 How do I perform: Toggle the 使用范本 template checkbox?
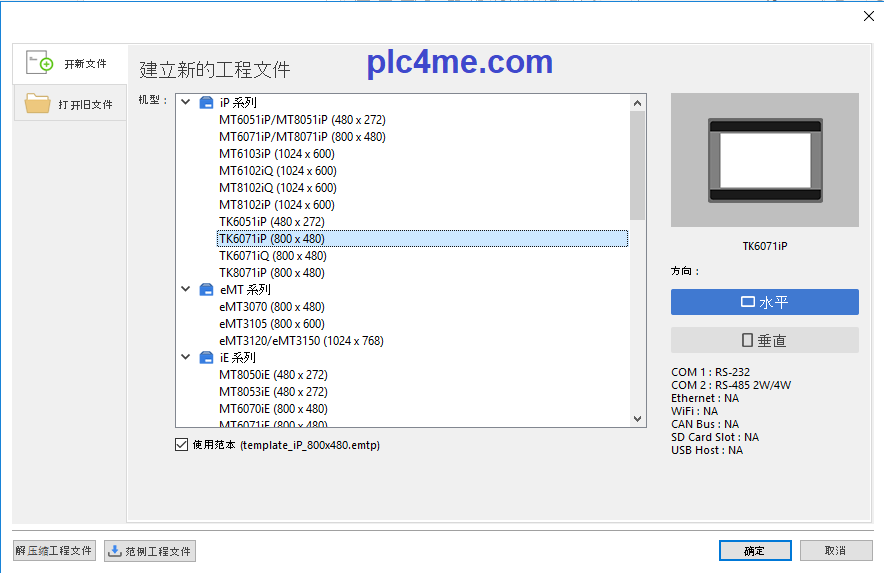181,445
